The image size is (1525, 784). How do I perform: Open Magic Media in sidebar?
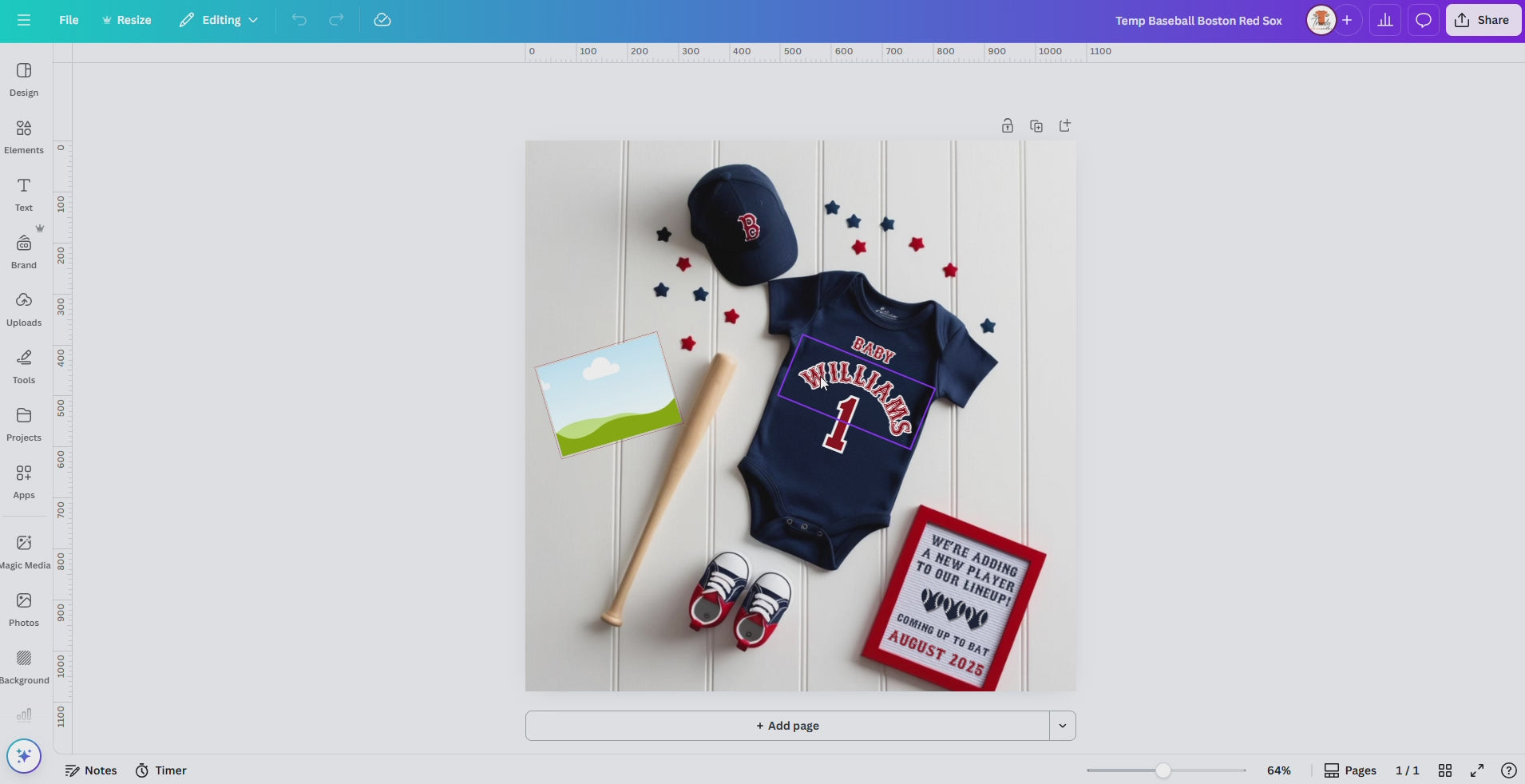click(x=24, y=552)
